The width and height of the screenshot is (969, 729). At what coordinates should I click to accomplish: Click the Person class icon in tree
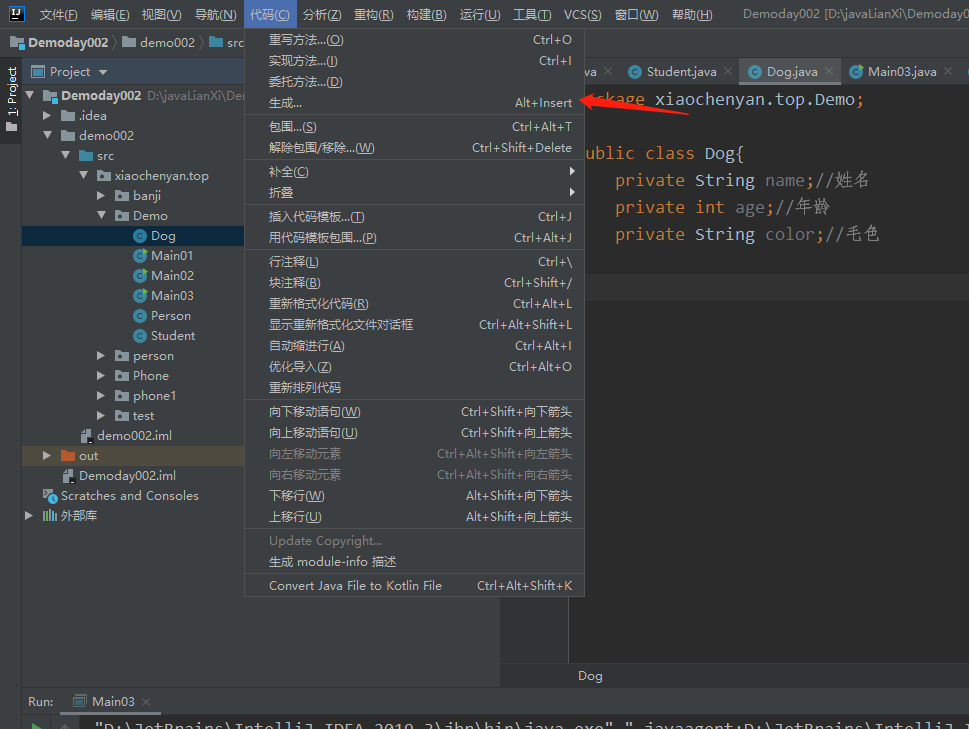(140, 316)
